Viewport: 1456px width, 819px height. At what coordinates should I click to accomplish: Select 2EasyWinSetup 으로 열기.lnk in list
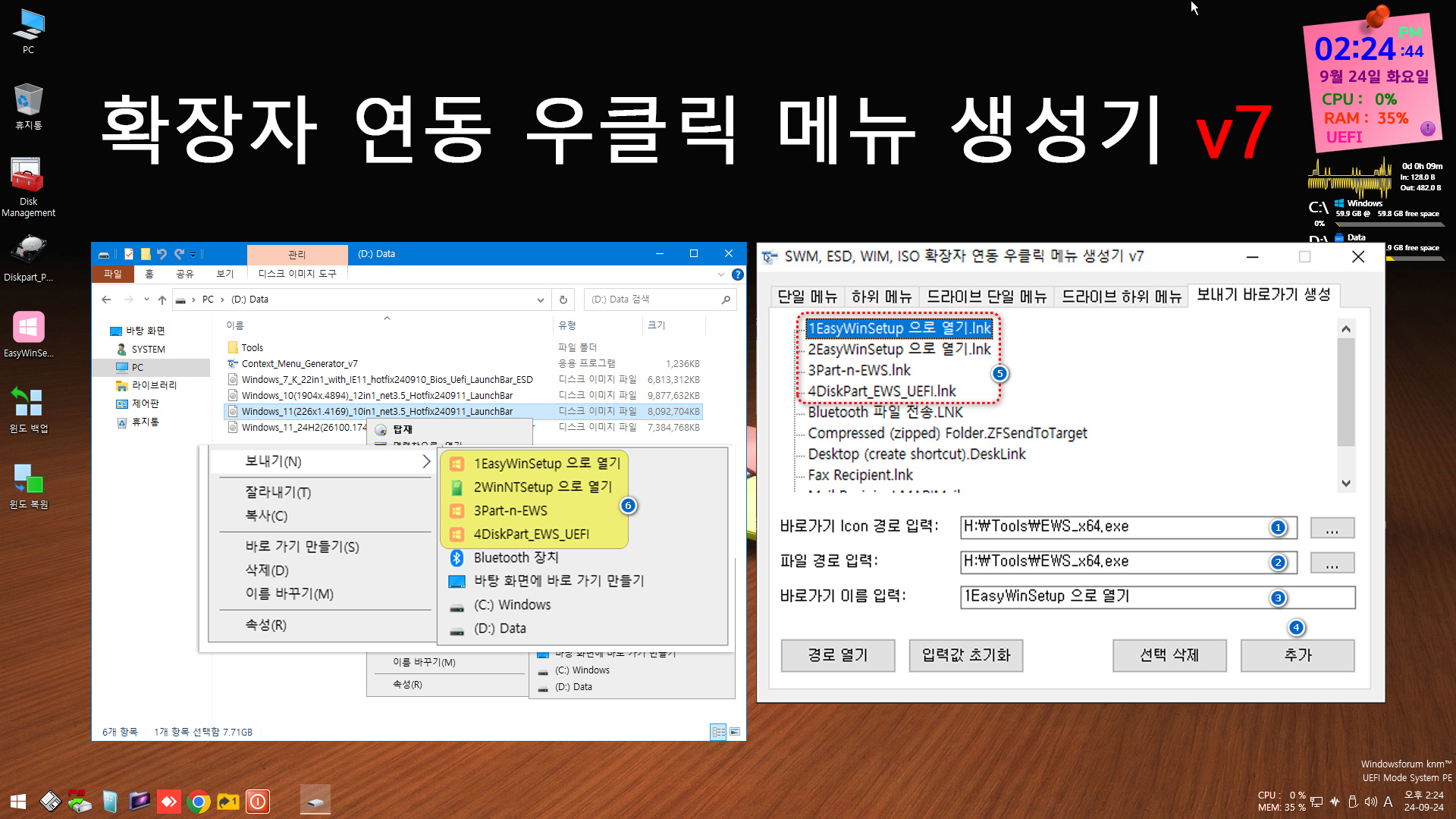click(x=899, y=350)
